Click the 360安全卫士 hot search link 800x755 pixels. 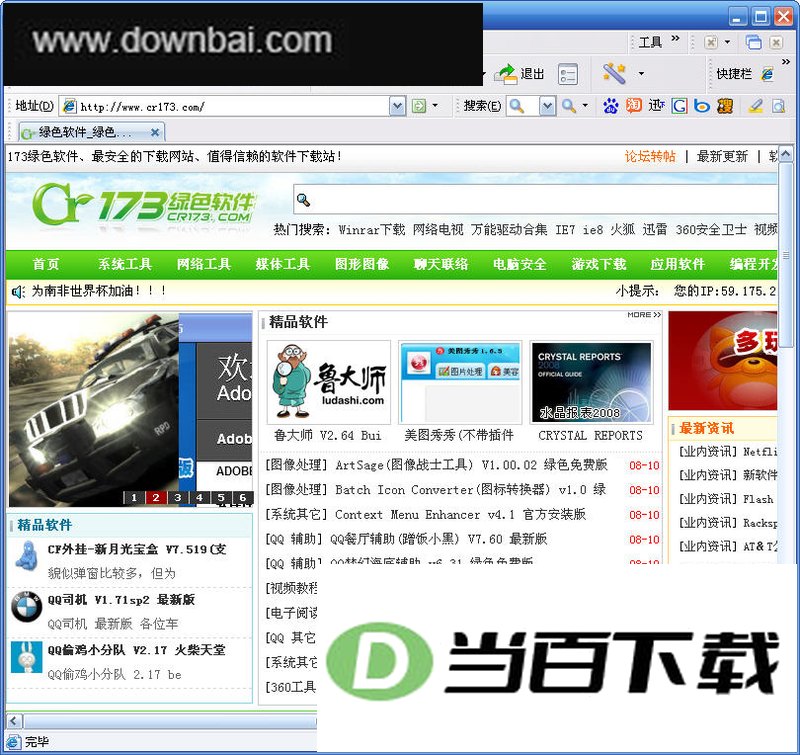[x=711, y=230]
